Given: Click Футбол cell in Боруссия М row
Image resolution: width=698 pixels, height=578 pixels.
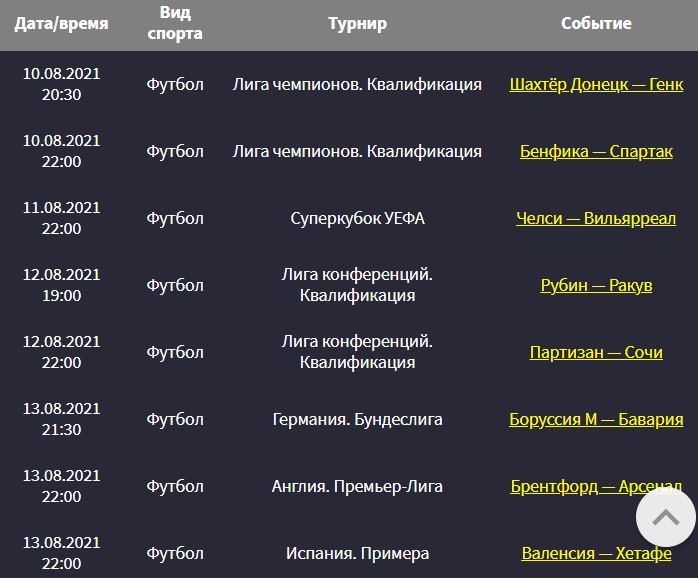Looking at the screenshot, I should point(175,419).
